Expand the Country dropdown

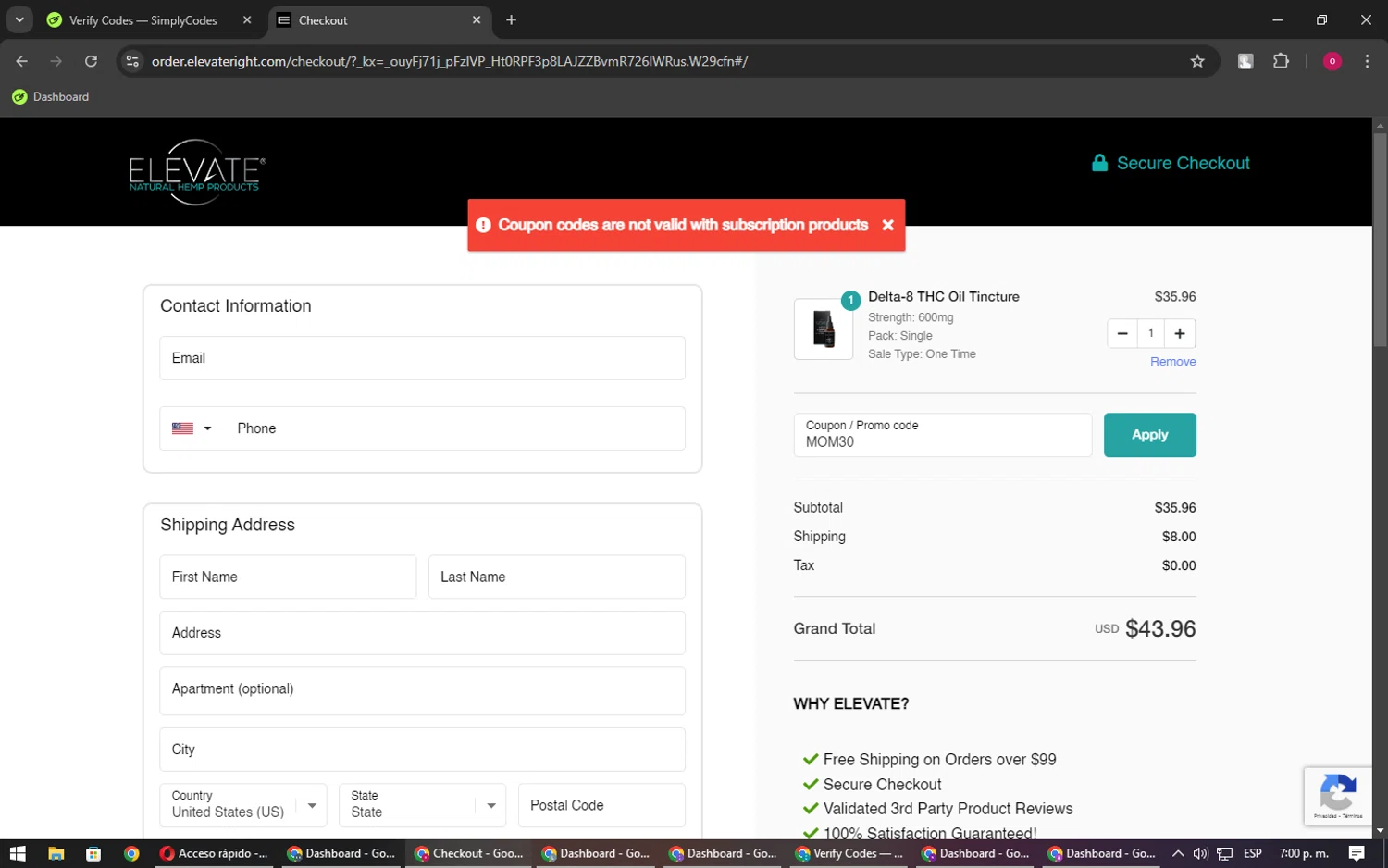[312, 805]
